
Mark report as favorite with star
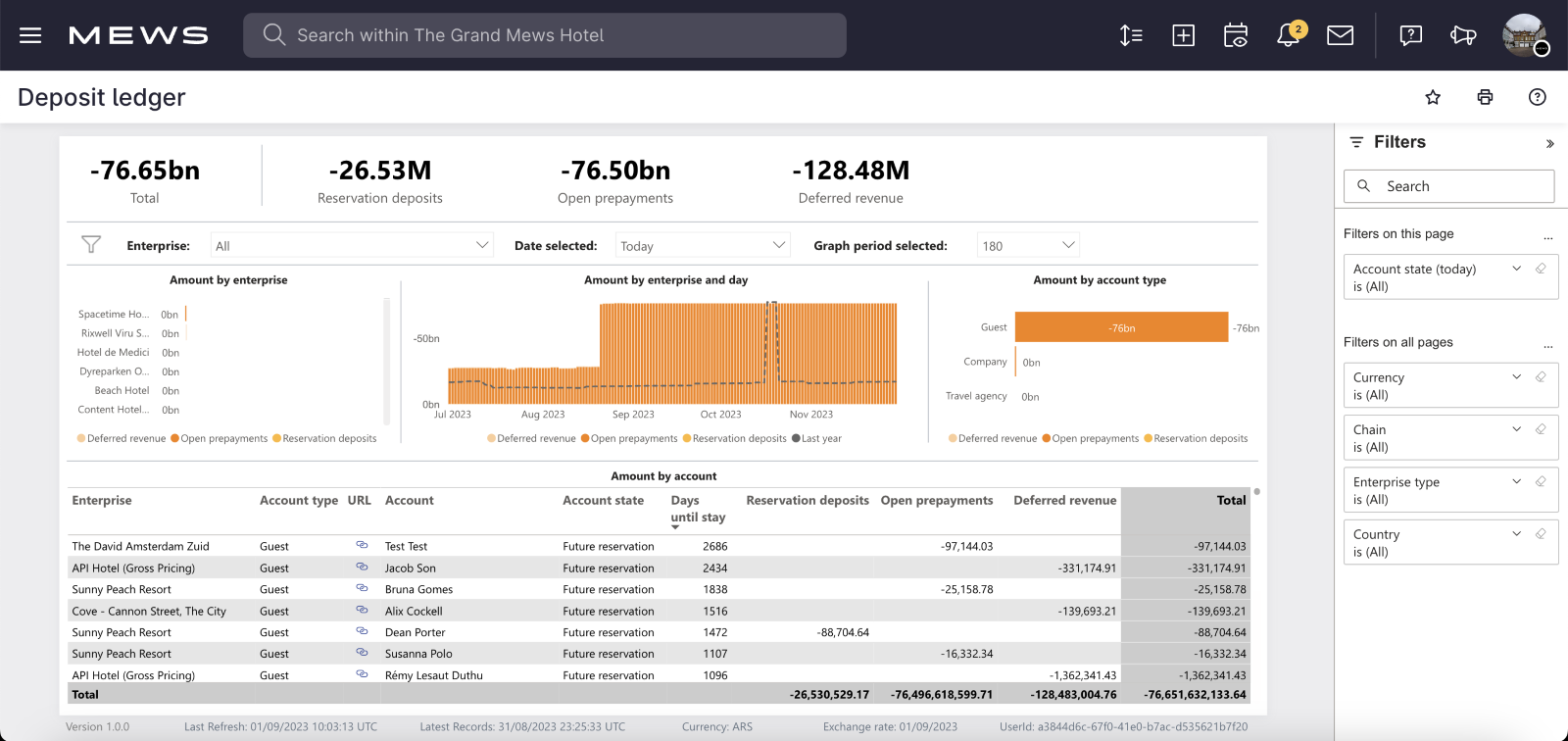[x=1433, y=97]
